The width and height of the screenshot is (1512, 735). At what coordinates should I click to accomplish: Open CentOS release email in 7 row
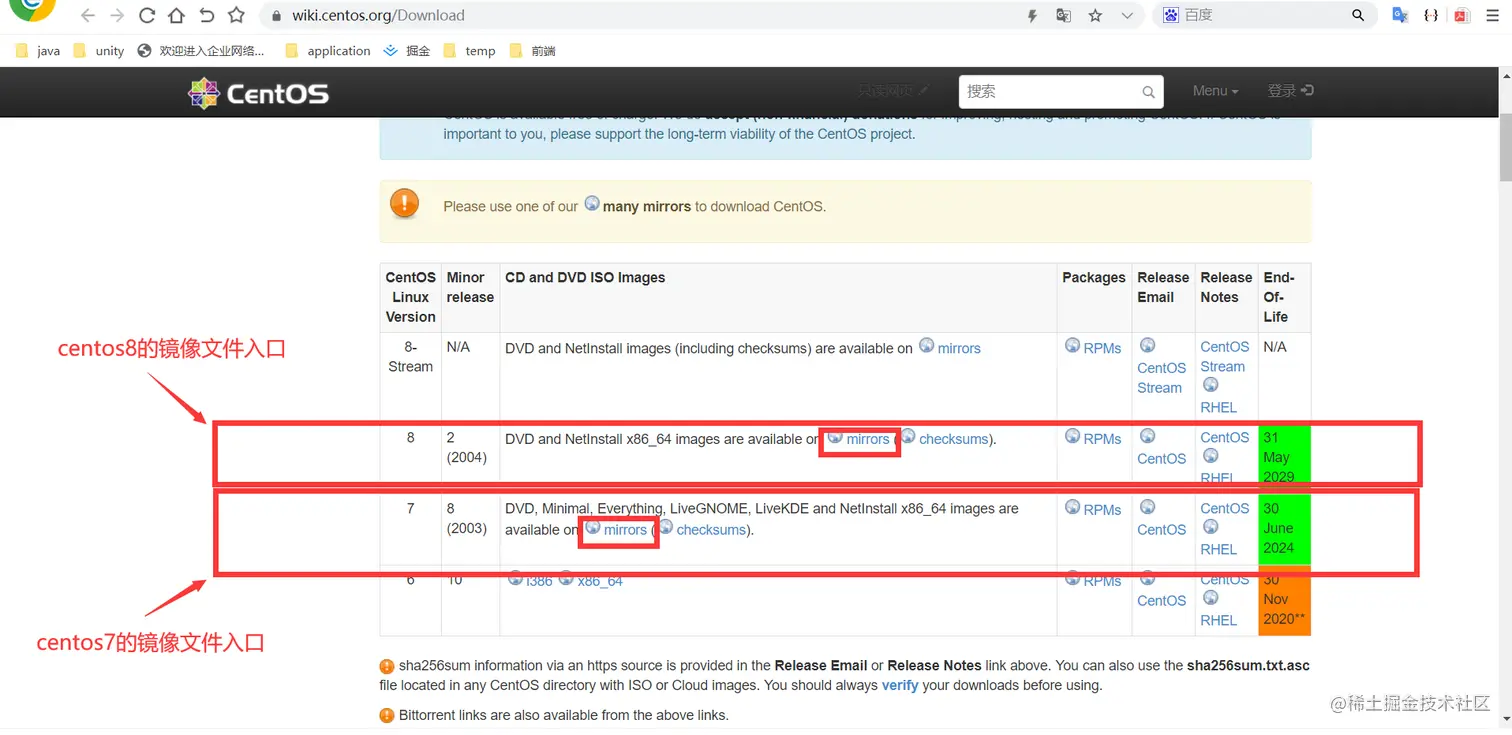[x=1161, y=530]
